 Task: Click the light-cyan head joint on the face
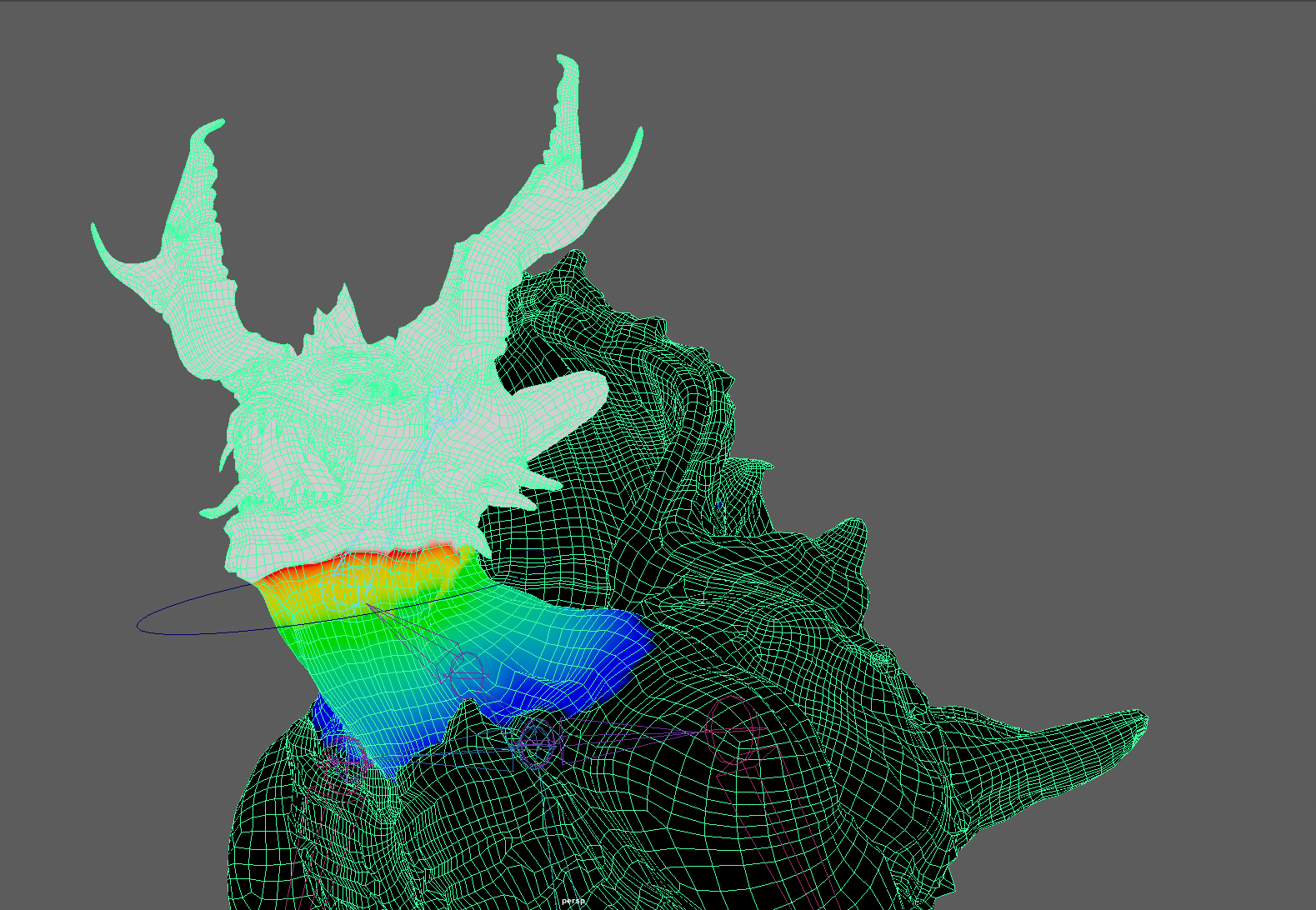442,417
